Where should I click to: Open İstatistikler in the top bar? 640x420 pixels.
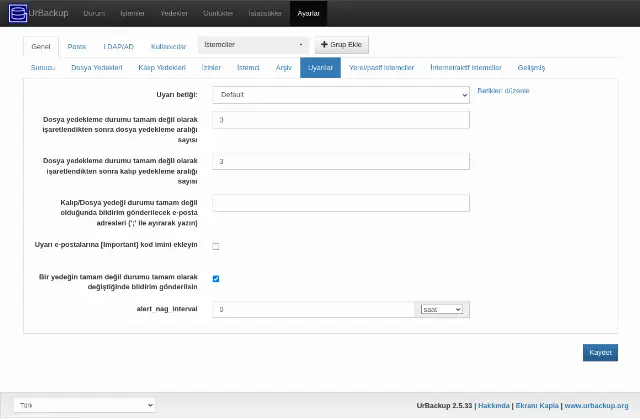point(265,13)
